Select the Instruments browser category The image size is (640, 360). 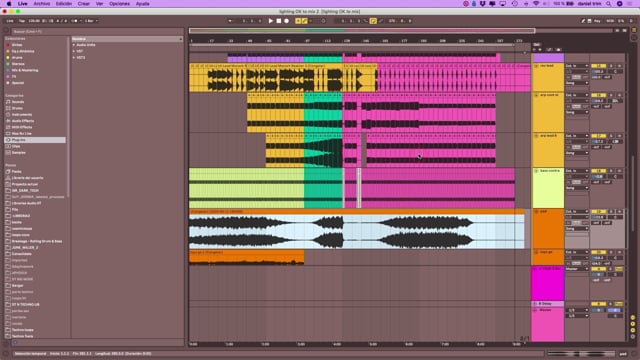(x=22, y=115)
